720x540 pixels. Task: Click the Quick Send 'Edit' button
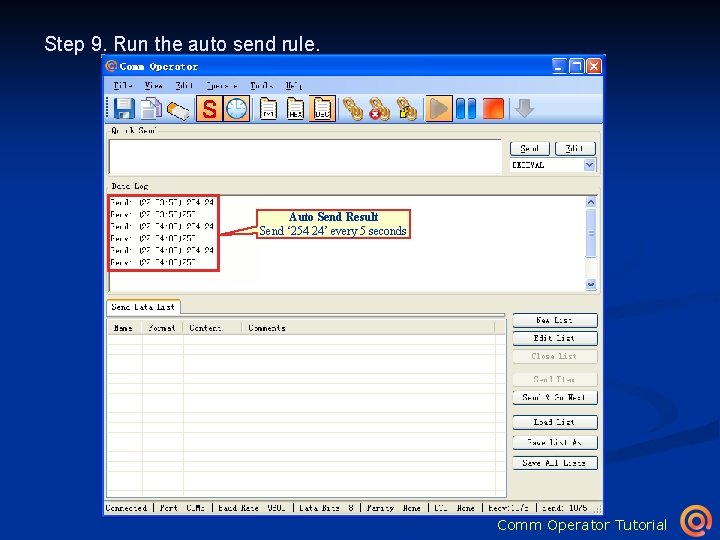[x=575, y=148]
